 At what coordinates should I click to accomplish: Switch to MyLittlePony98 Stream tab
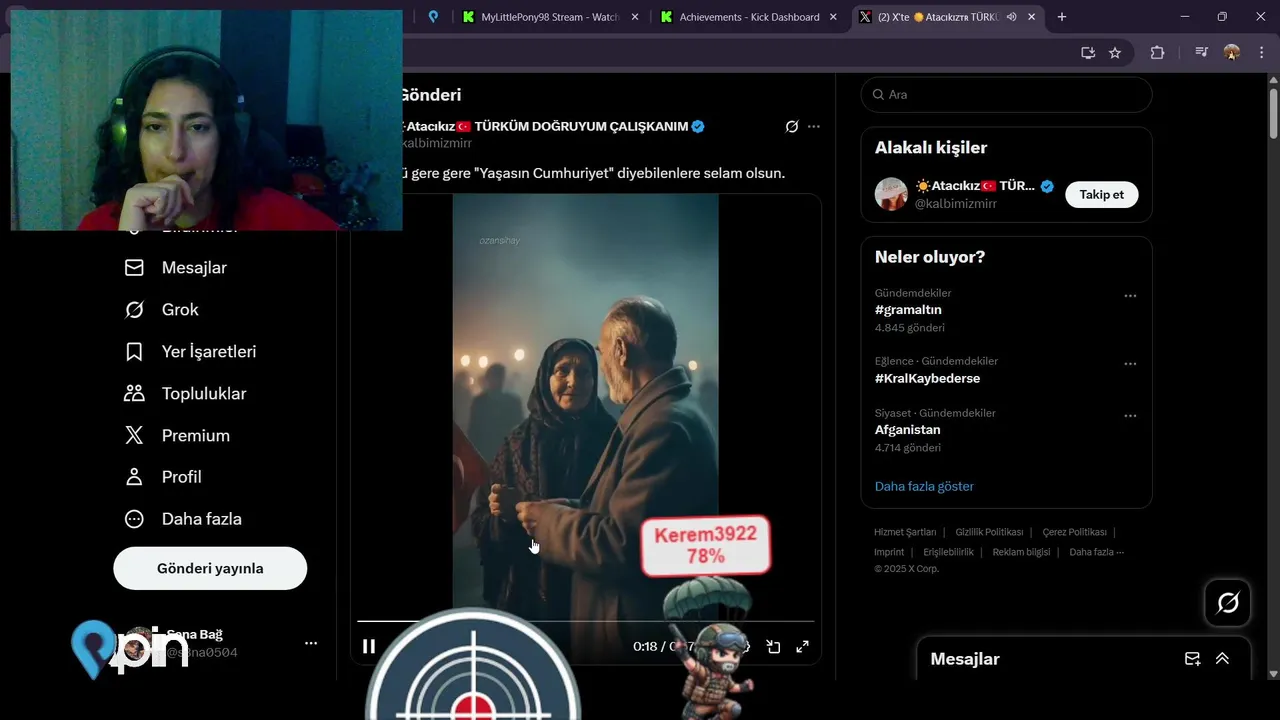[x=551, y=17]
